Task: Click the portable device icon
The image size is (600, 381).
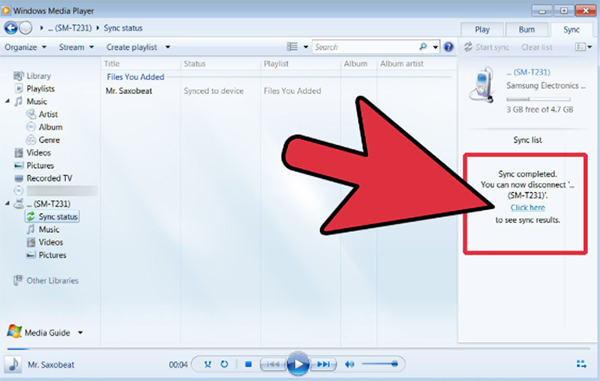Action: [482, 85]
